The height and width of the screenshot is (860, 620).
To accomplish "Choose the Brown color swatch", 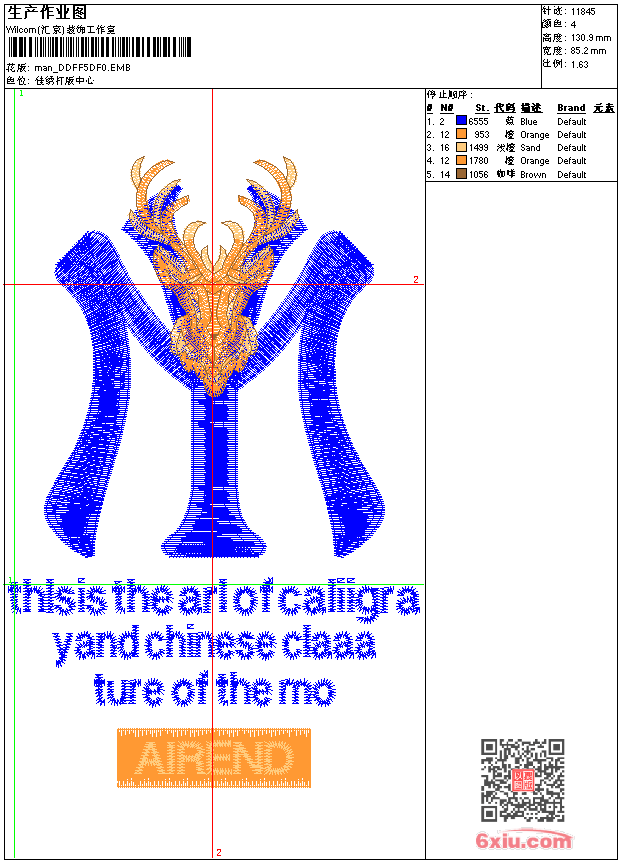I will (461, 174).
